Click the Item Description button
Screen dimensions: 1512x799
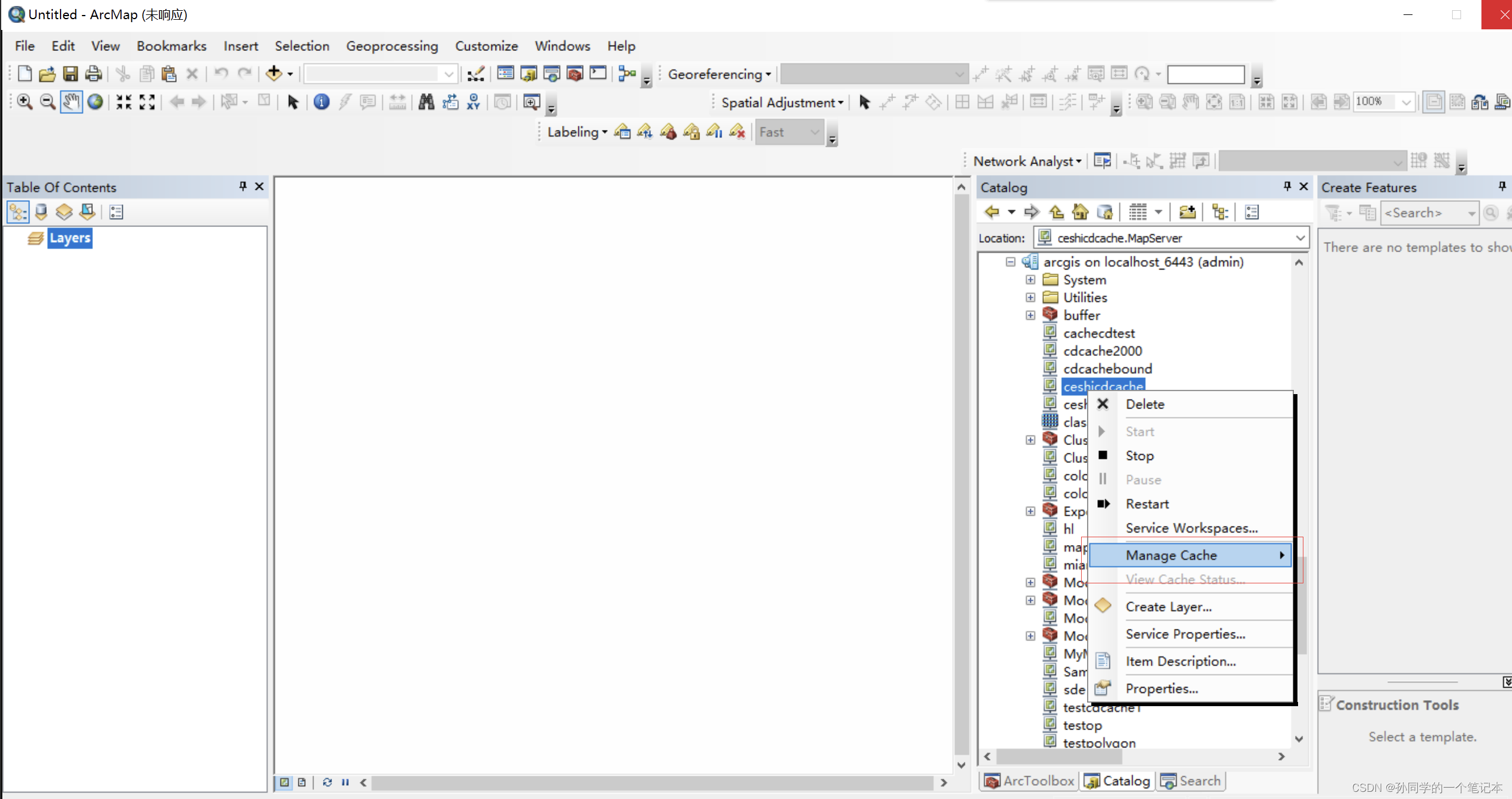click(1181, 661)
